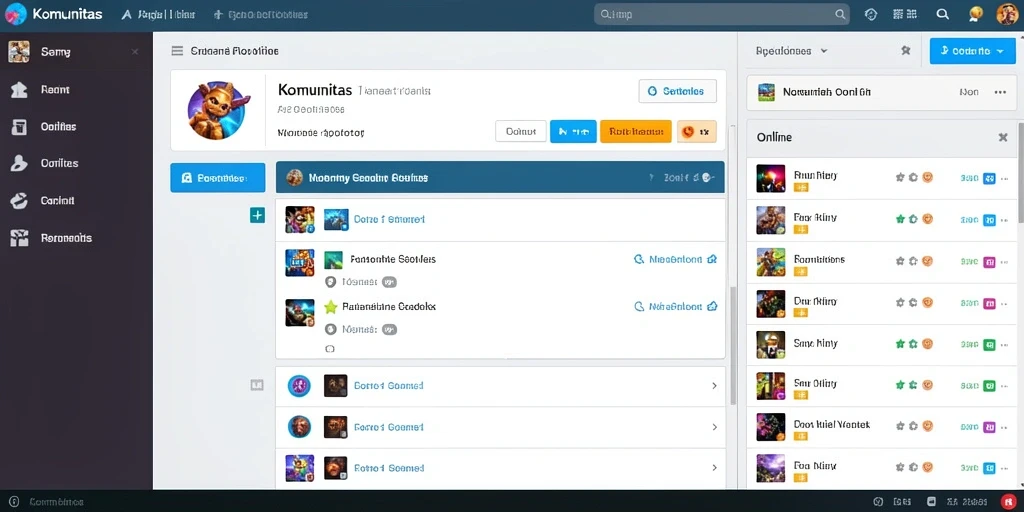Click the Nrheenlonrt link on Ranarstrine Ocodelx post
Image resolution: width=1024 pixels, height=512 pixels.
pyautogui.click(x=675, y=306)
